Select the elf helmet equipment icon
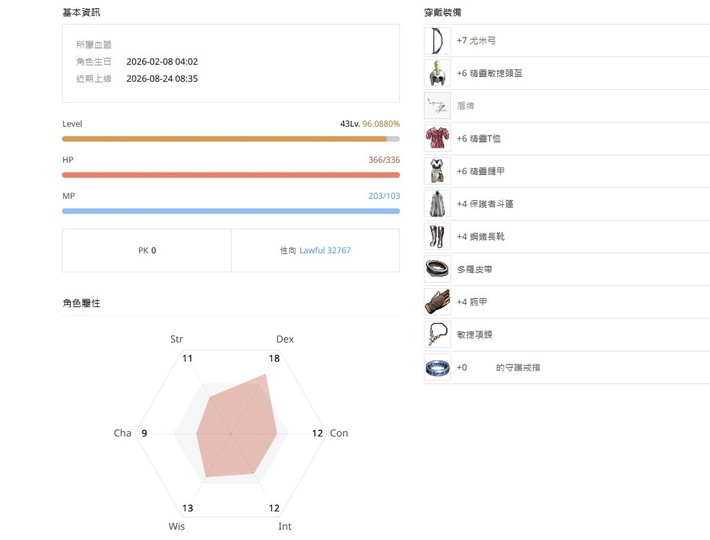This screenshot has height=540, width=710. tap(437, 73)
